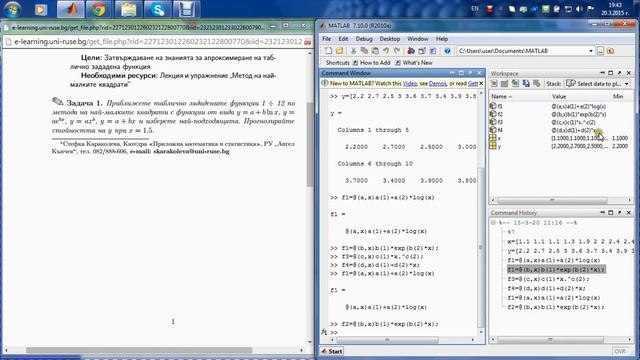Open the Desktop menu
This screenshot has height=360, width=640.
coord(390,39)
